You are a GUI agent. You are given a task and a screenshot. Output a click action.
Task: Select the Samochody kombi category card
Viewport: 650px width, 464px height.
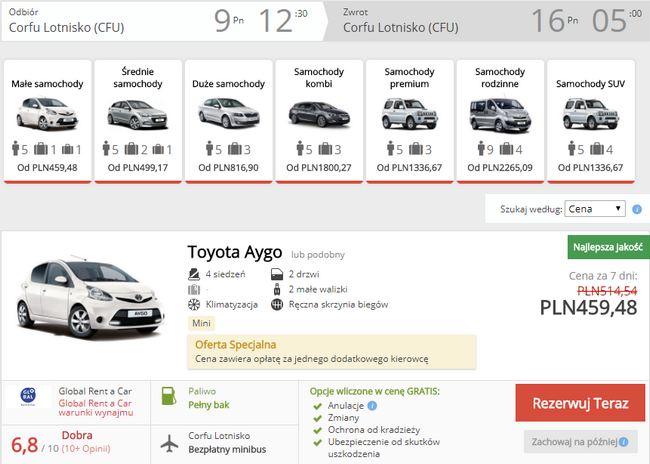click(x=319, y=121)
